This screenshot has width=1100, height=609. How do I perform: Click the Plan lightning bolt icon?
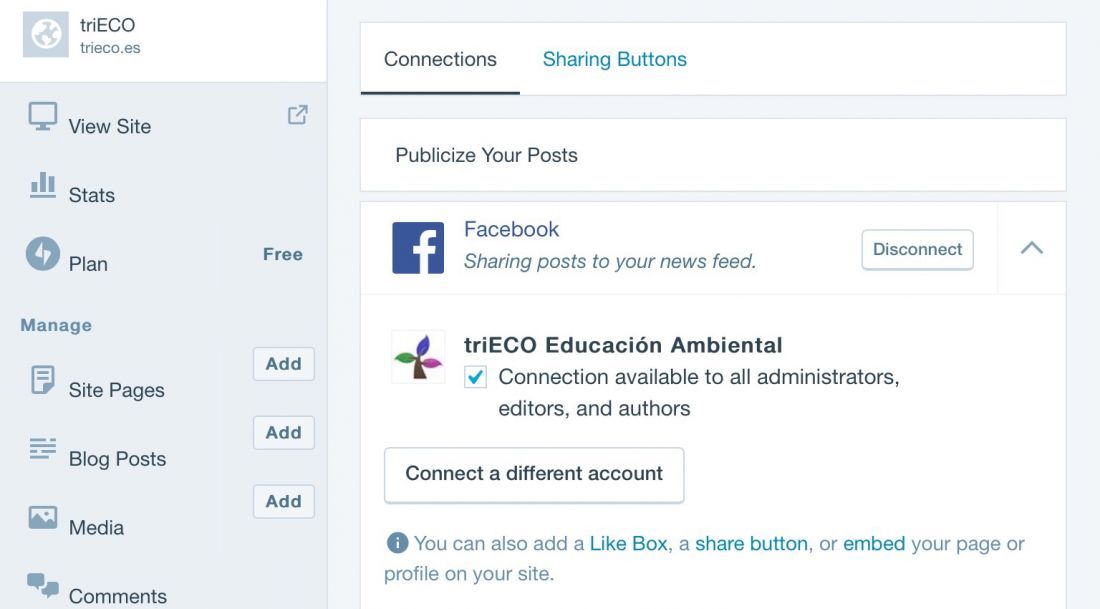tap(43, 253)
